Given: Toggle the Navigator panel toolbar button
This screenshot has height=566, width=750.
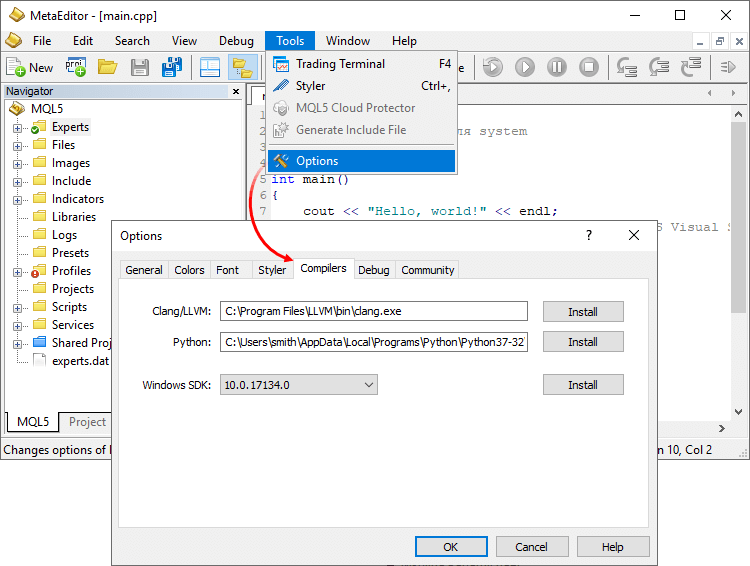Looking at the screenshot, I should pos(241,67).
